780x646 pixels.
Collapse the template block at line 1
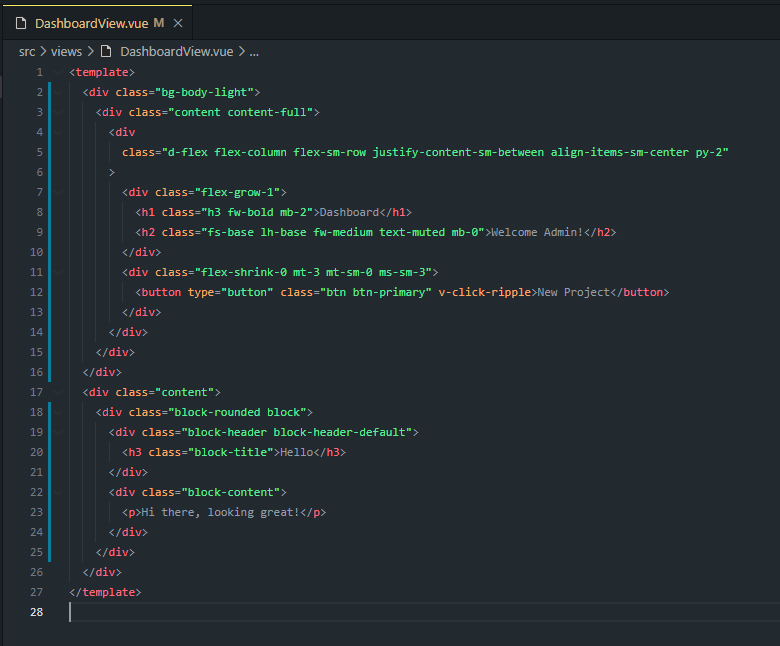[x=59, y=73]
